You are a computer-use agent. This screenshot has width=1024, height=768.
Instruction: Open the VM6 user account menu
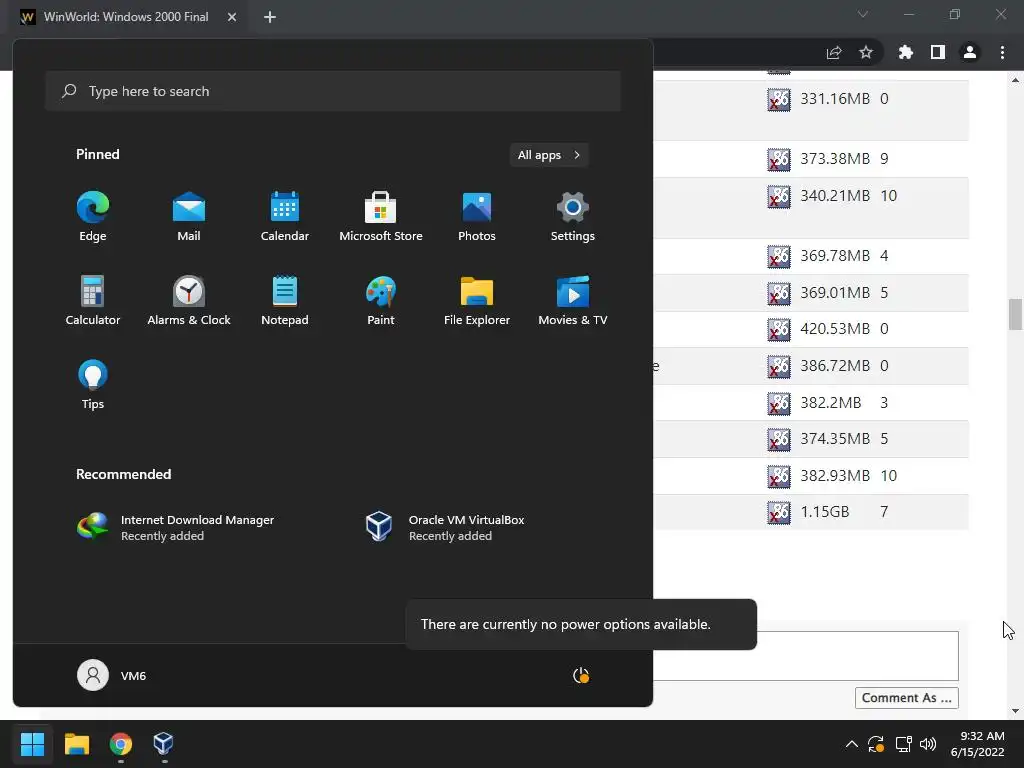click(x=112, y=675)
